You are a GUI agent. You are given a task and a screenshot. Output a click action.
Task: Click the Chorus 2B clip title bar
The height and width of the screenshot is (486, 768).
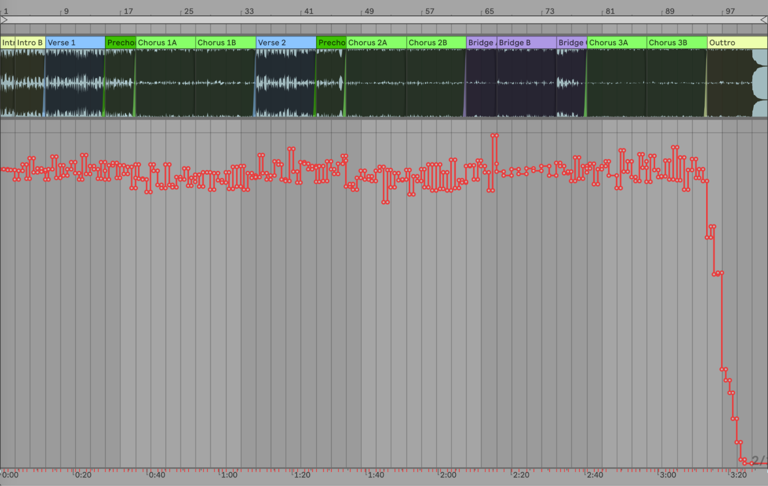(x=435, y=43)
